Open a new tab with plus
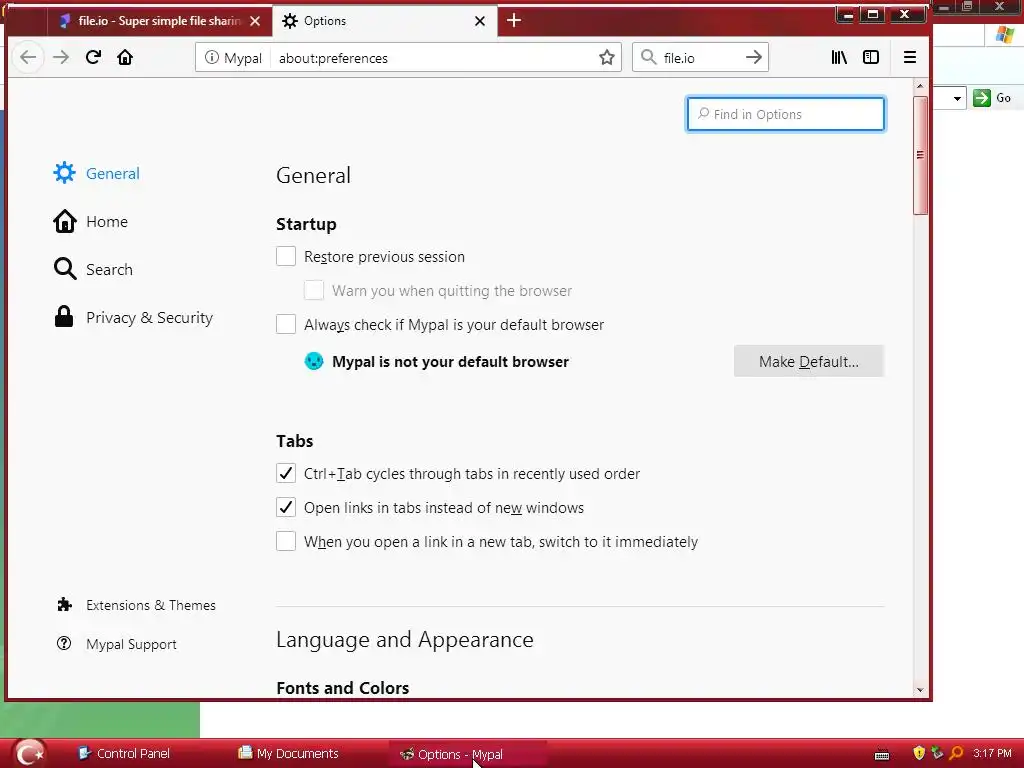This screenshot has width=1024, height=768. [514, 20]
